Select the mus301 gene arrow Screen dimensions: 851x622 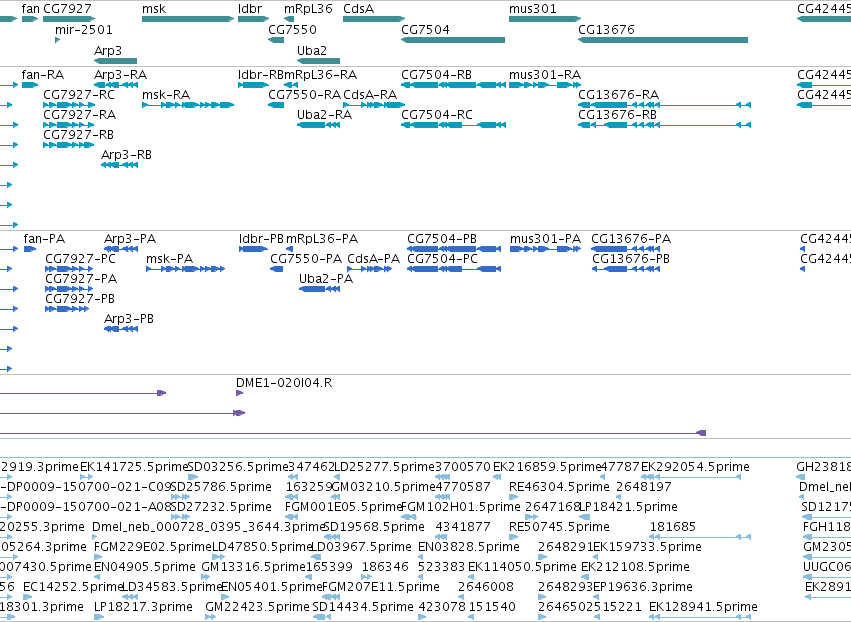tap(545, 19)
